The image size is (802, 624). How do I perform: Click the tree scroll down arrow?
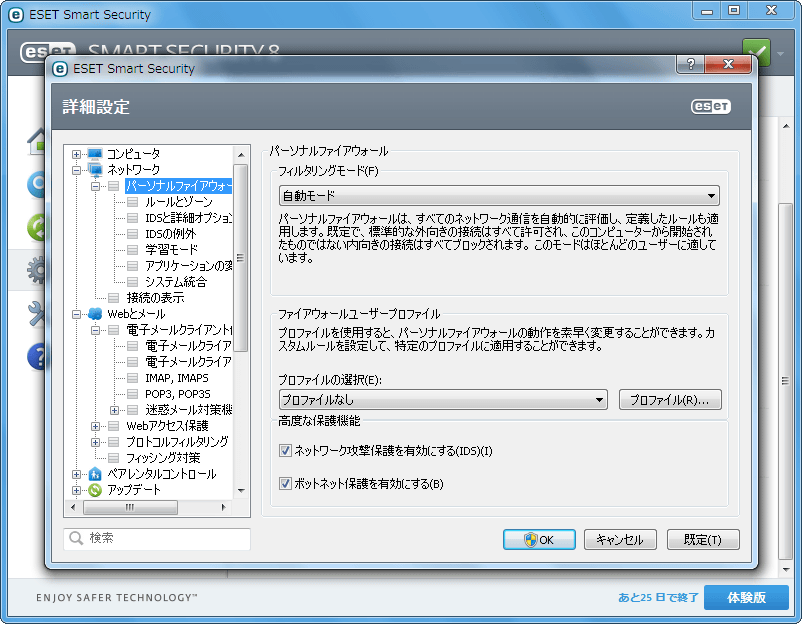(x=241, y=491)
